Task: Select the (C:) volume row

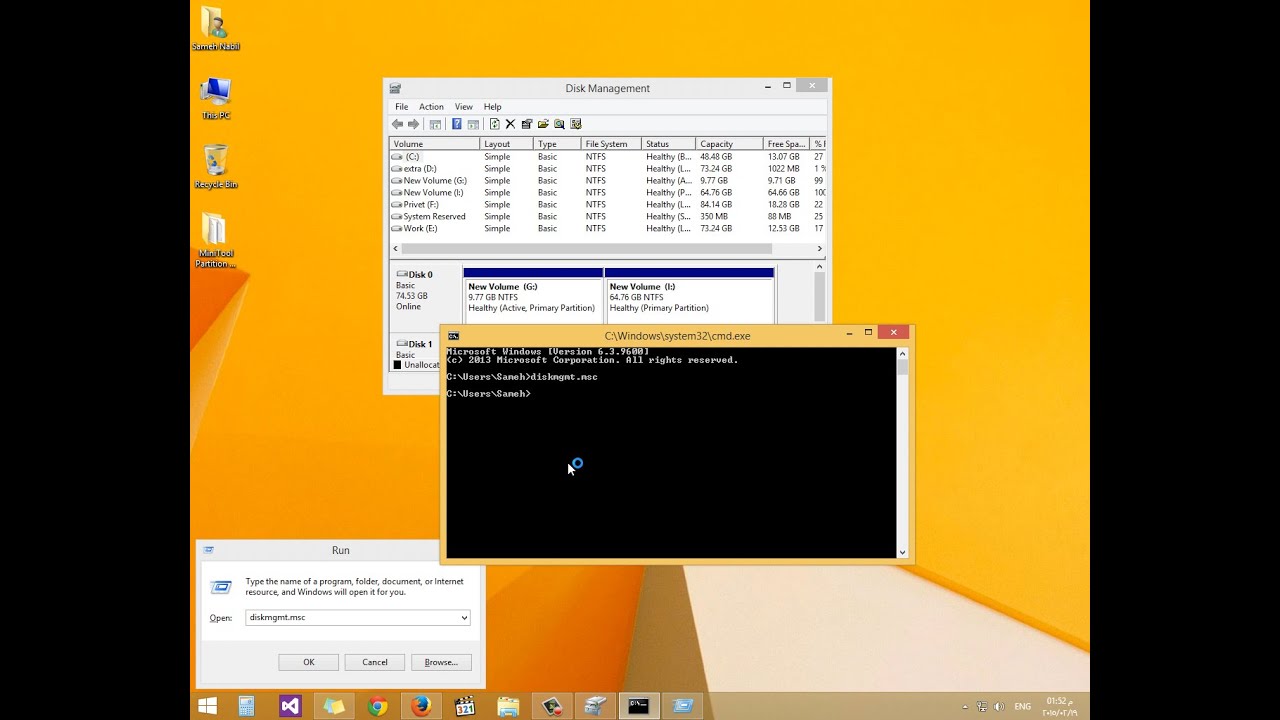Action: [x=607, y=157]
